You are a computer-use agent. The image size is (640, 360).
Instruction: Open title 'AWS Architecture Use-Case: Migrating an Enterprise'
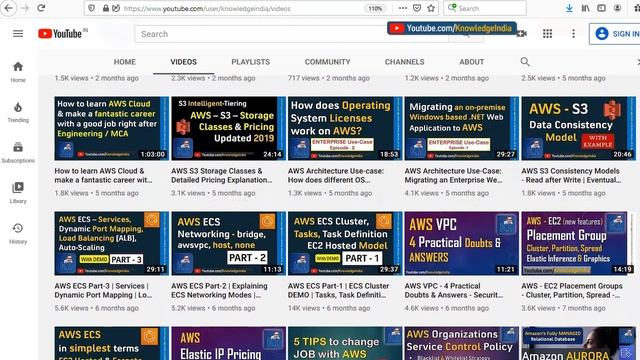click(x=453, y=176)
